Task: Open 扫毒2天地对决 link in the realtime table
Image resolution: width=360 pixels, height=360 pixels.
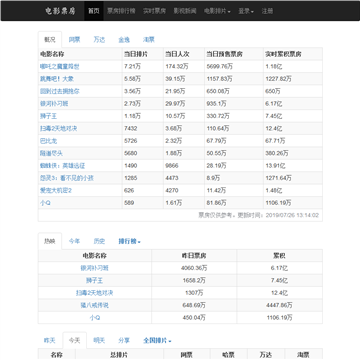Action: point(58,128)
